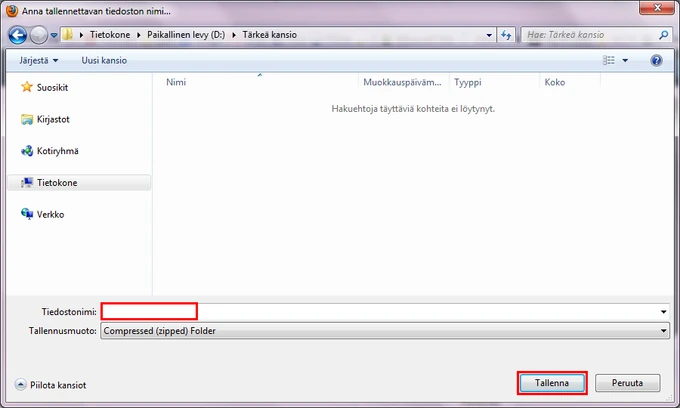680x408 pixels.
Task: Select Tietokone in the address breadcrumb
Action: click(x=110, y=35)
